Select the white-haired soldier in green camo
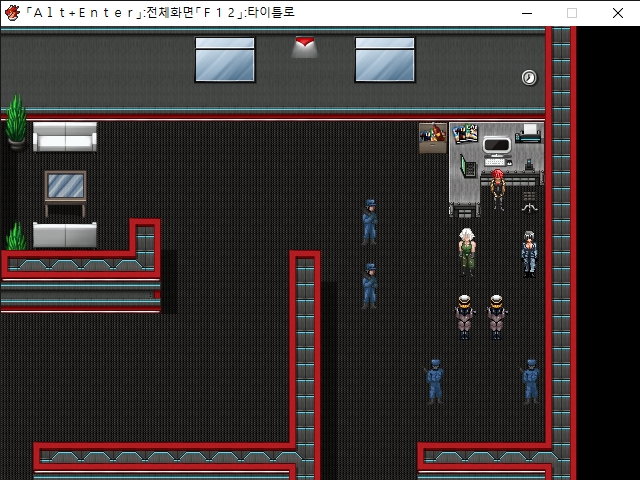This screenshot has width=640, height=480. [x=467, y=252]
